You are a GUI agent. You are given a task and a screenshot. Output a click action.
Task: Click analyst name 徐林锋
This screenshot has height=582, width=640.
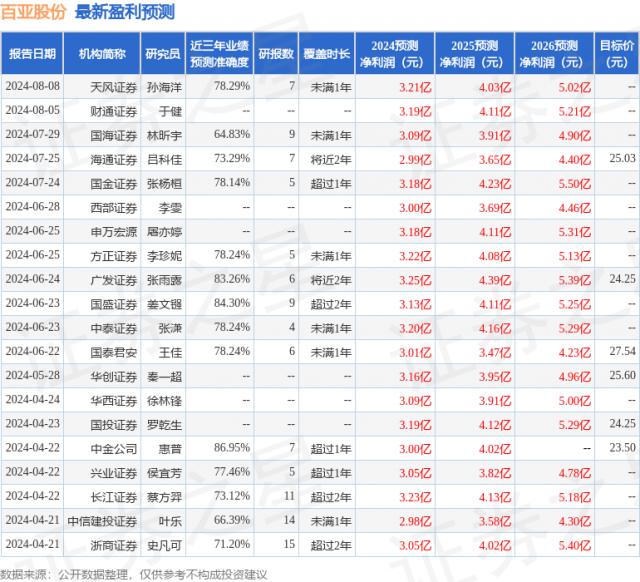tap(164, 400)
